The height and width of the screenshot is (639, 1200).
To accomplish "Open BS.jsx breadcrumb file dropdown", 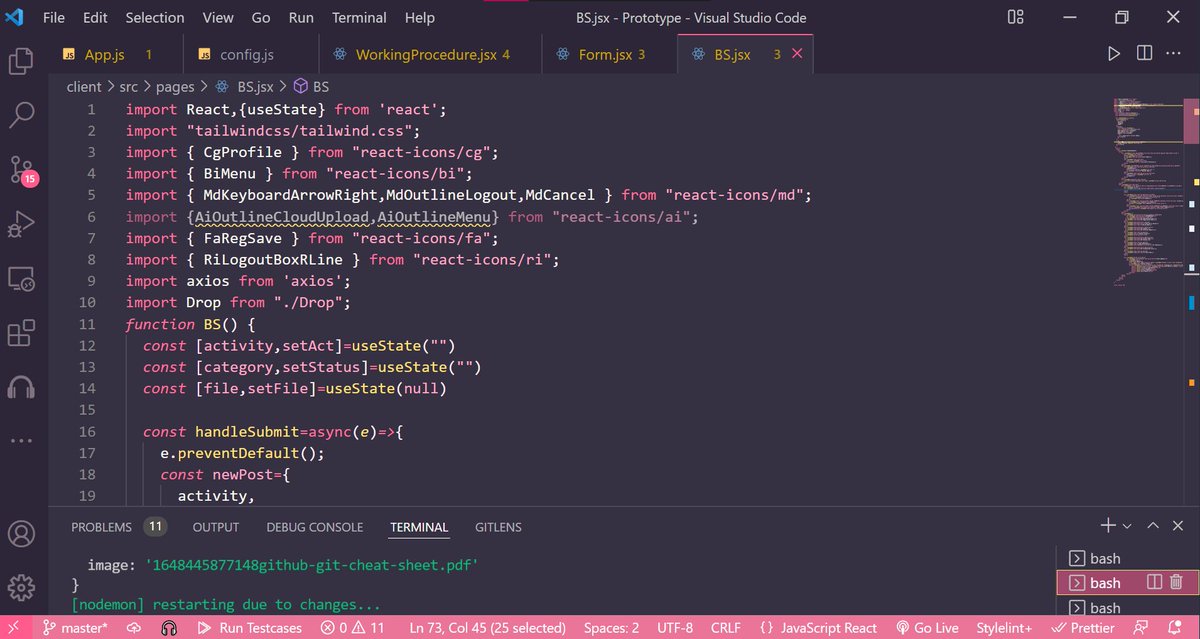I will [246, 87].
